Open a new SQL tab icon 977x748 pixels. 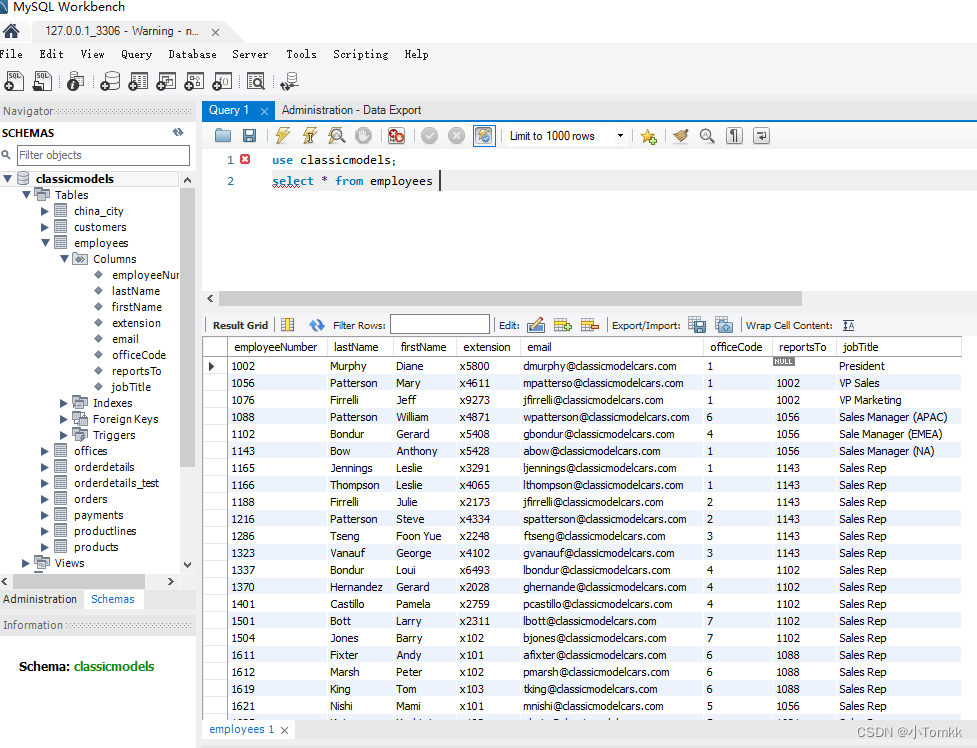[14, 81]
